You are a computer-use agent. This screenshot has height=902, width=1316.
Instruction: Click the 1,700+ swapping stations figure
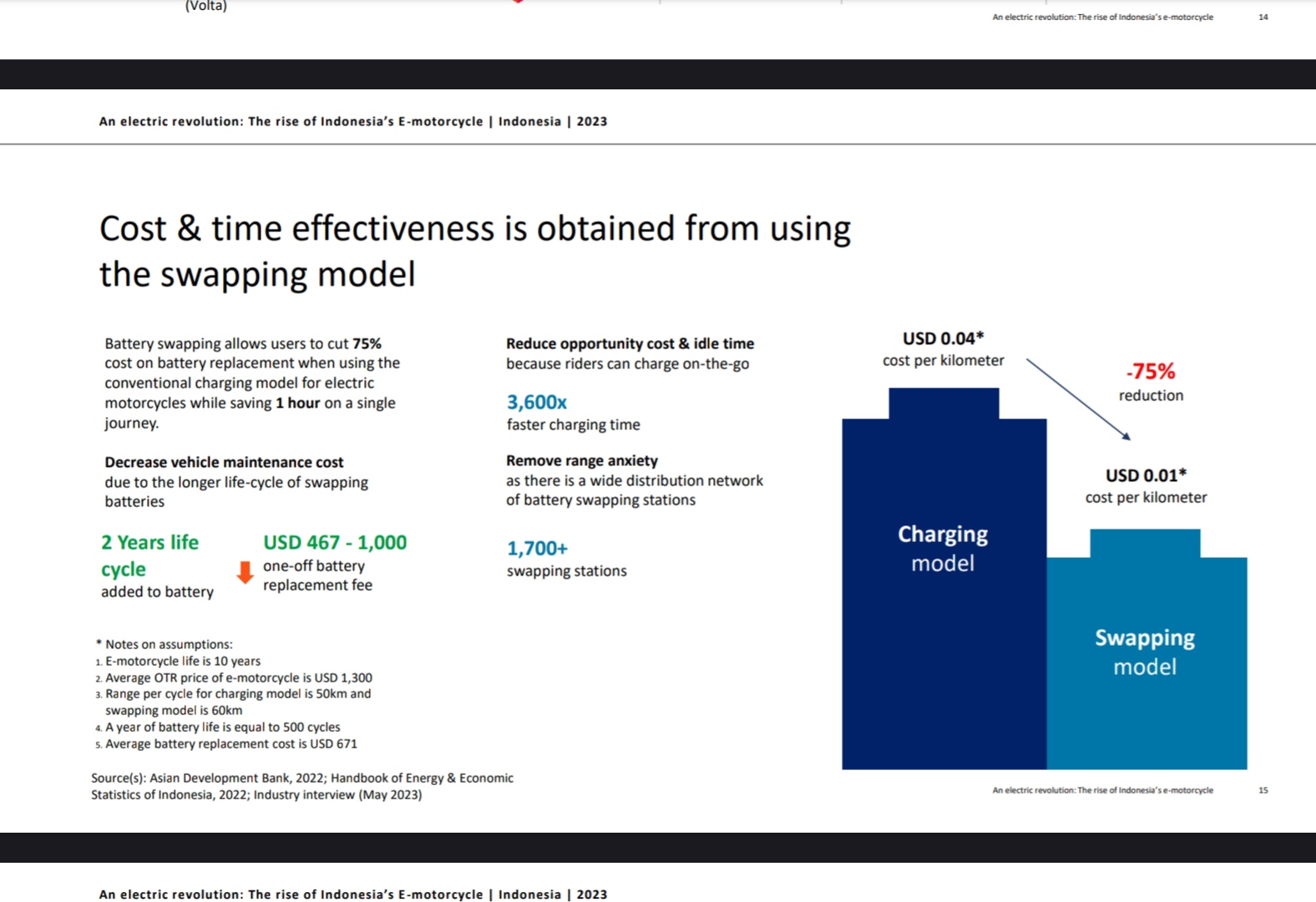(537, 549)
